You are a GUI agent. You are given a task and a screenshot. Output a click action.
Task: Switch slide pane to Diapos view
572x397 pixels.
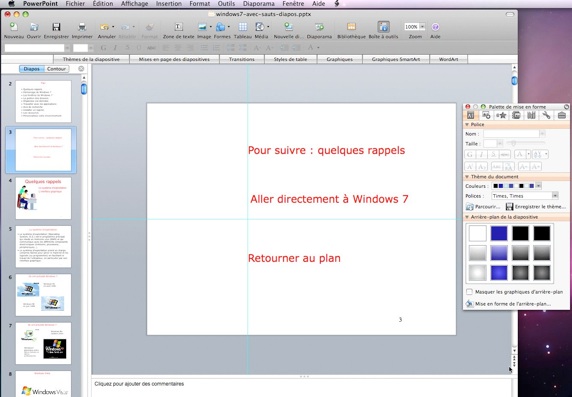[x=32, y=69]
